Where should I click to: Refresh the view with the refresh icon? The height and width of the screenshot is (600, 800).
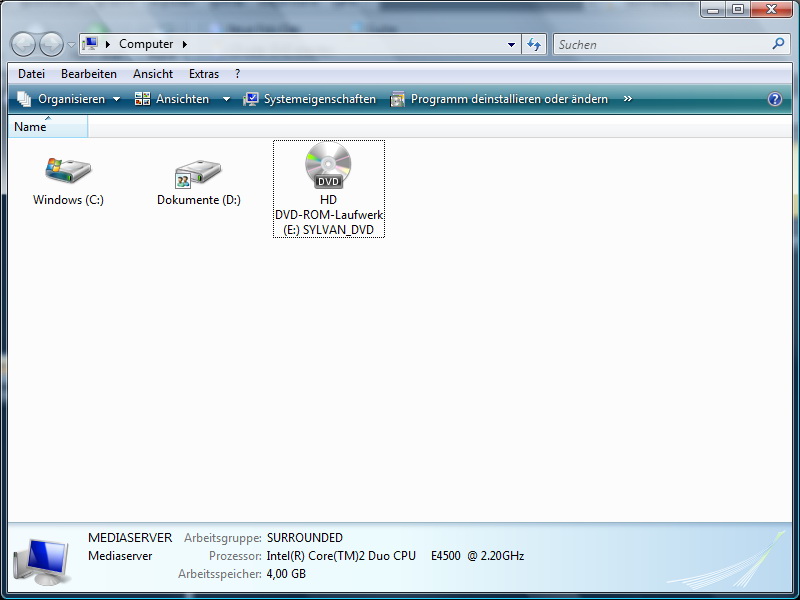coord(534,44)
